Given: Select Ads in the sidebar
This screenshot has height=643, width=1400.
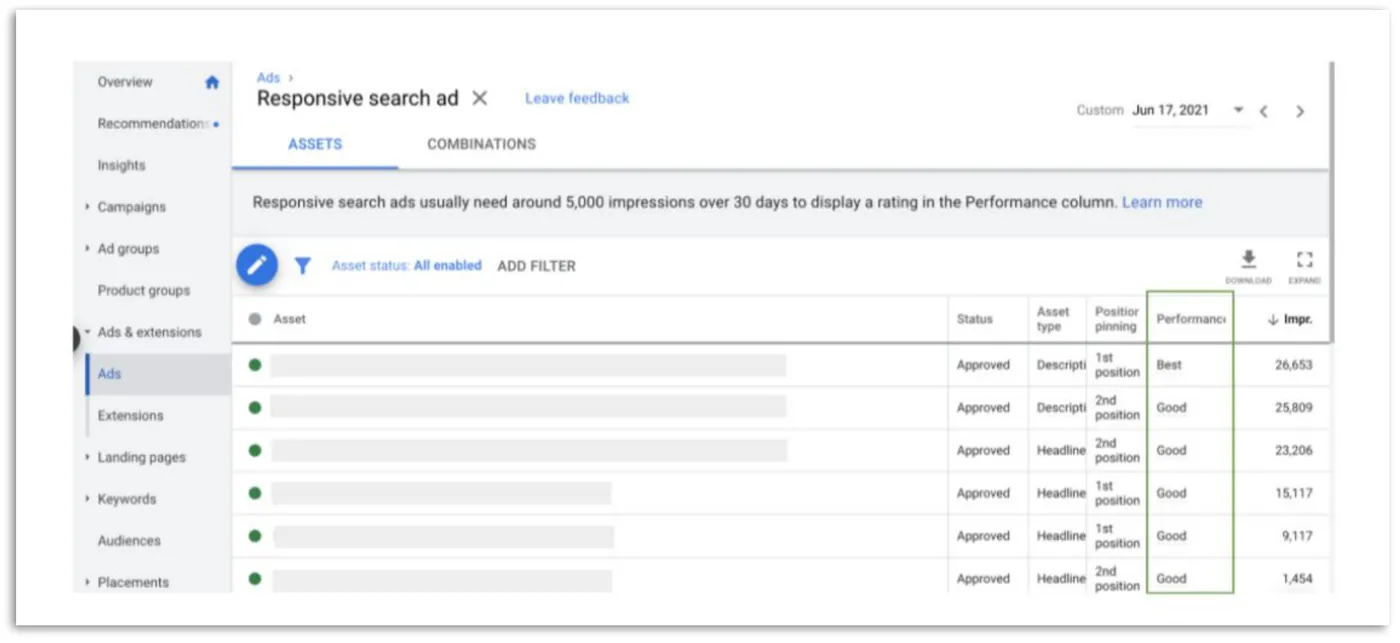Looking at the screenshot, I should (109, 374).
